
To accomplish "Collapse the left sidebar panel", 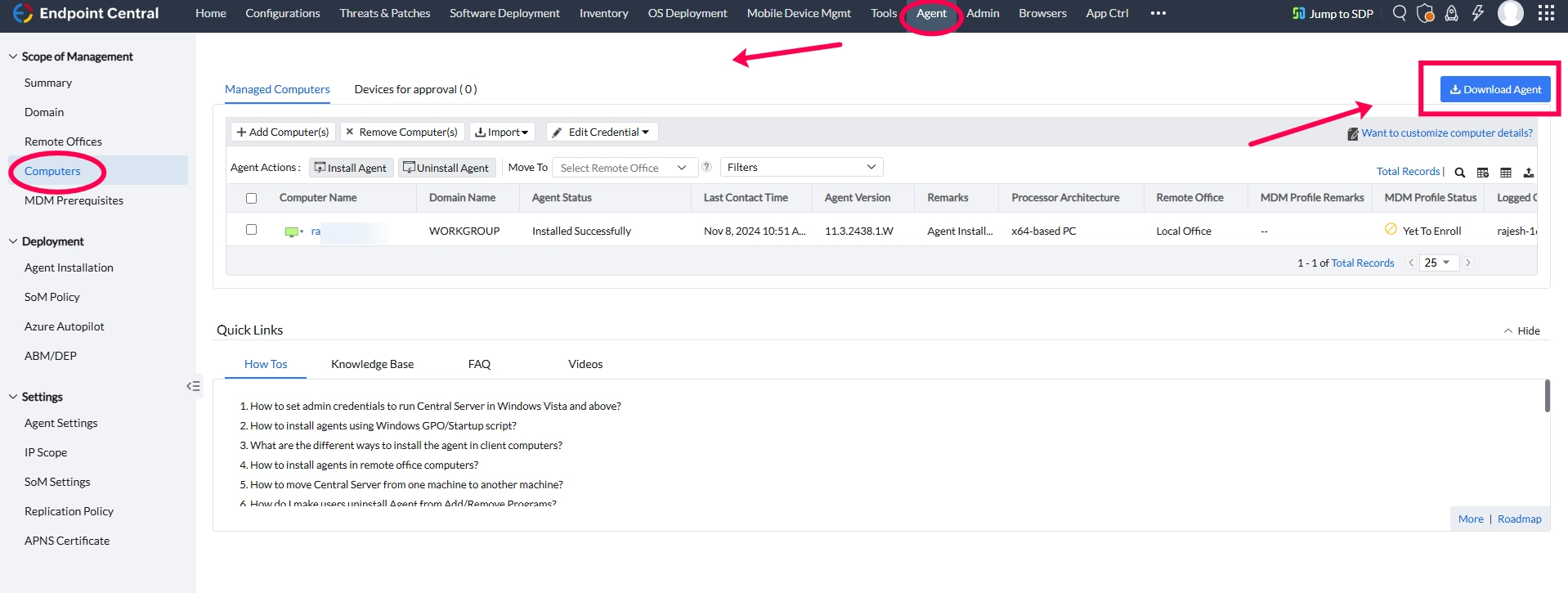I will [193, 386].
